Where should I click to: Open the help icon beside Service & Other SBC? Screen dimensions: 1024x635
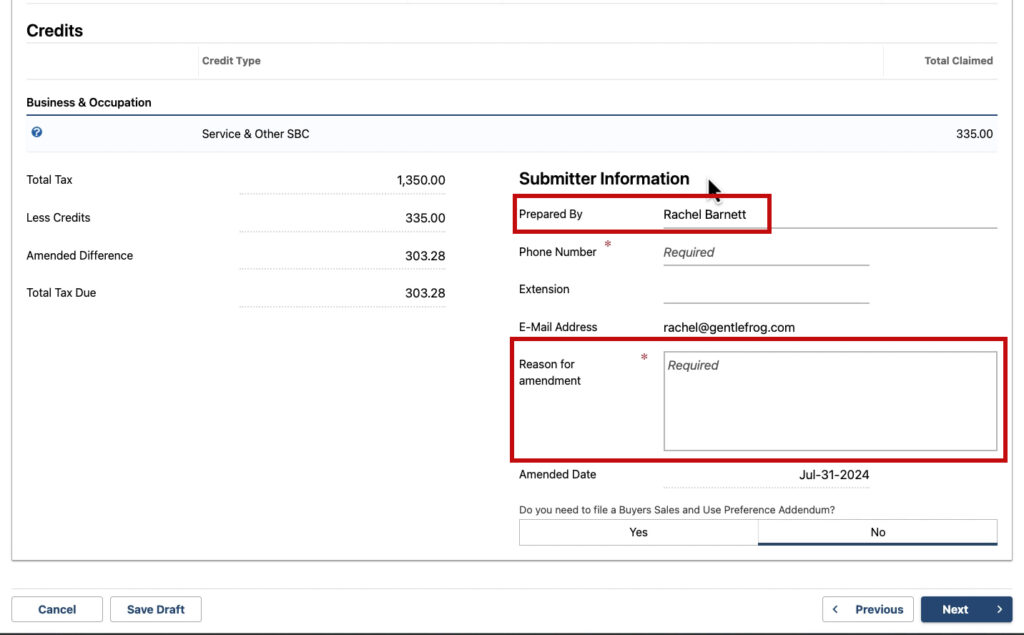[38, 132]
